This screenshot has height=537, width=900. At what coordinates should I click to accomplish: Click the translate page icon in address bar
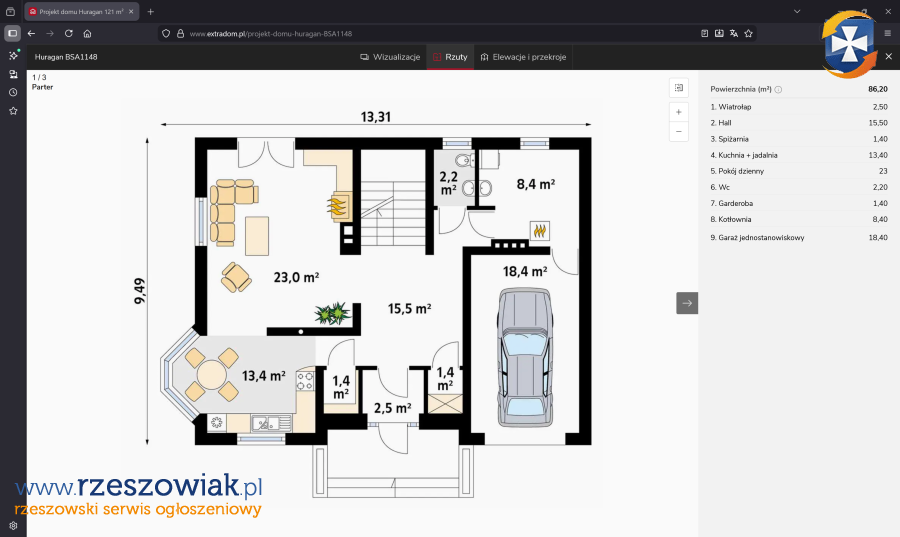click(x=734, y=33)
